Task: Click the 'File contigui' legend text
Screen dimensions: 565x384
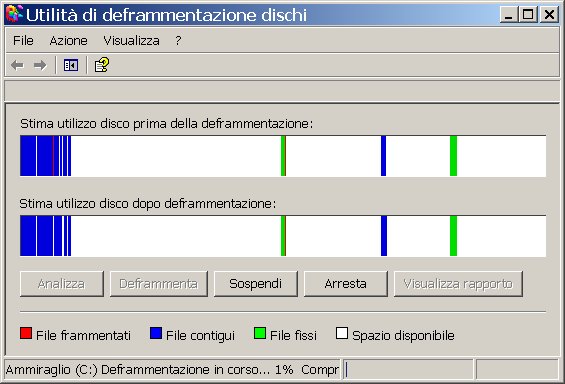Action: click(x=200, y=335)
